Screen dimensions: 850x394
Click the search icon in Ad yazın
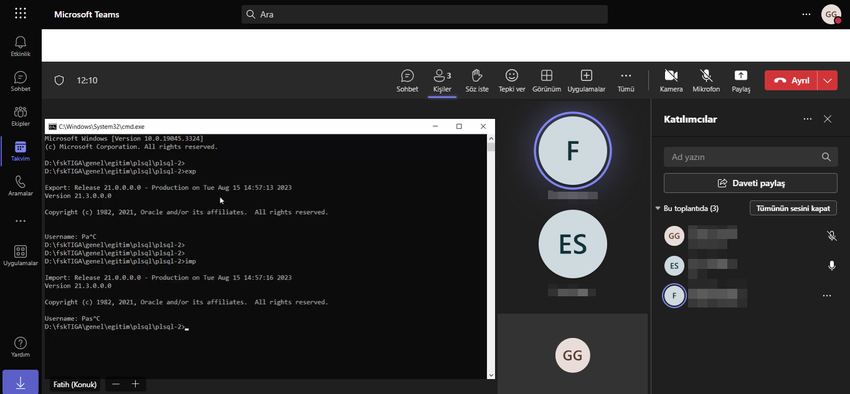[826, 157]
